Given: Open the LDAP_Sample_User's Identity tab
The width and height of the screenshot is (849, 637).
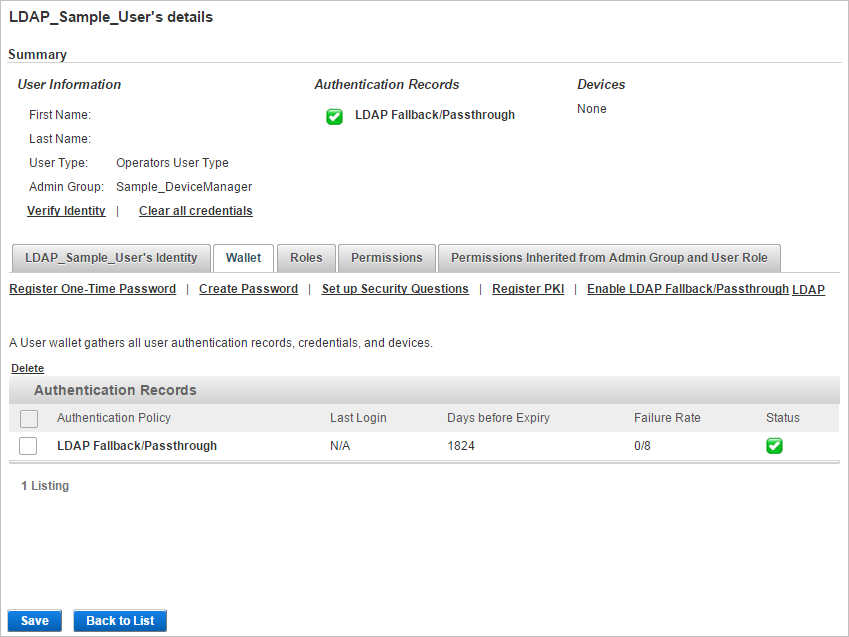Looking at the screenshot, I should point(111,258).
